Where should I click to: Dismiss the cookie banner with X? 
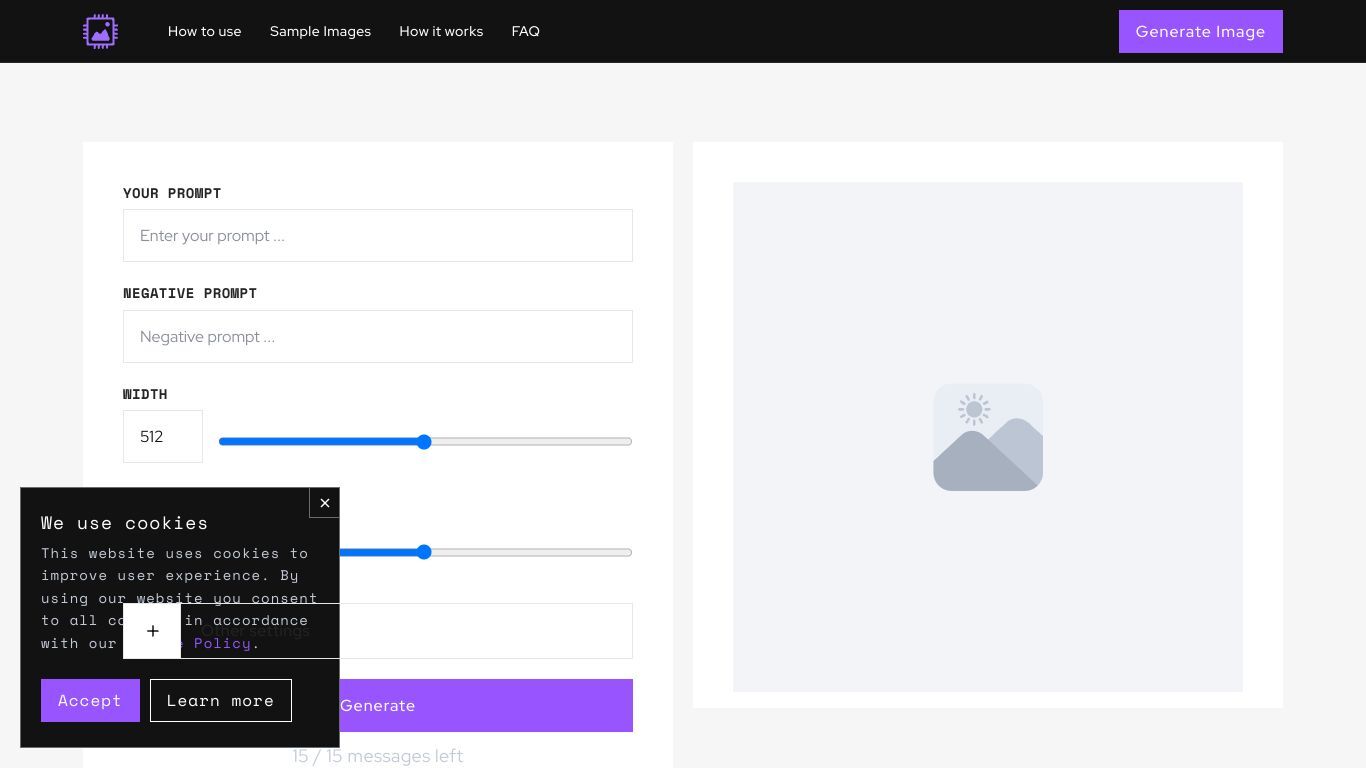pos(324,503)
